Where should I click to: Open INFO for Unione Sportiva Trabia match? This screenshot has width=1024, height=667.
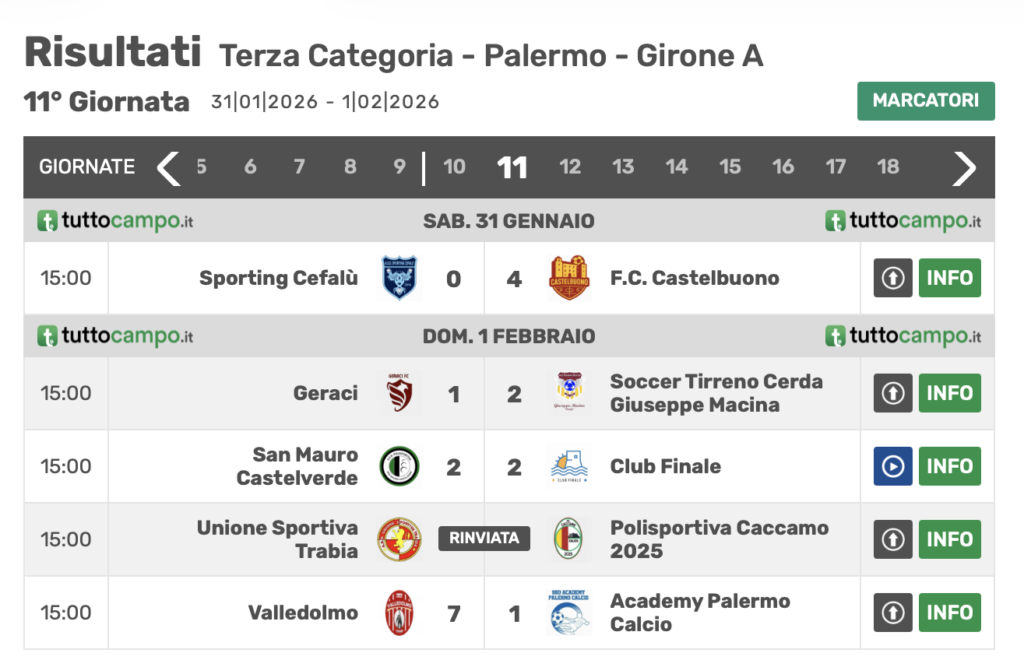[949, 539]
